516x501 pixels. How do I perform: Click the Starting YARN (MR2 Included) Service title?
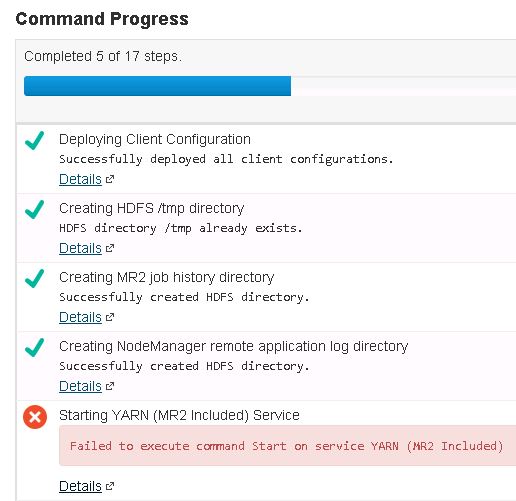pyautogui.click(x=179, y=415)
